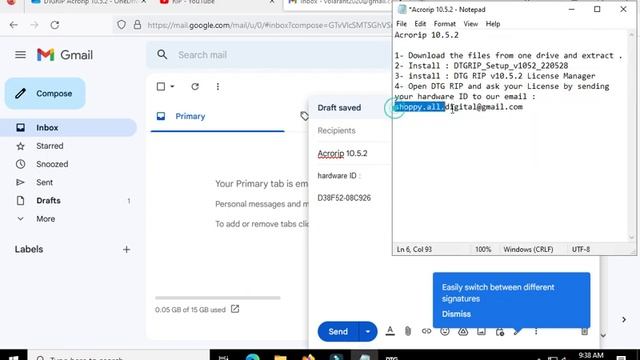This screenshot has height=360, width=640.
Task: Open storage details link icon
Action: pyautogui.click(x=235, y=309)
